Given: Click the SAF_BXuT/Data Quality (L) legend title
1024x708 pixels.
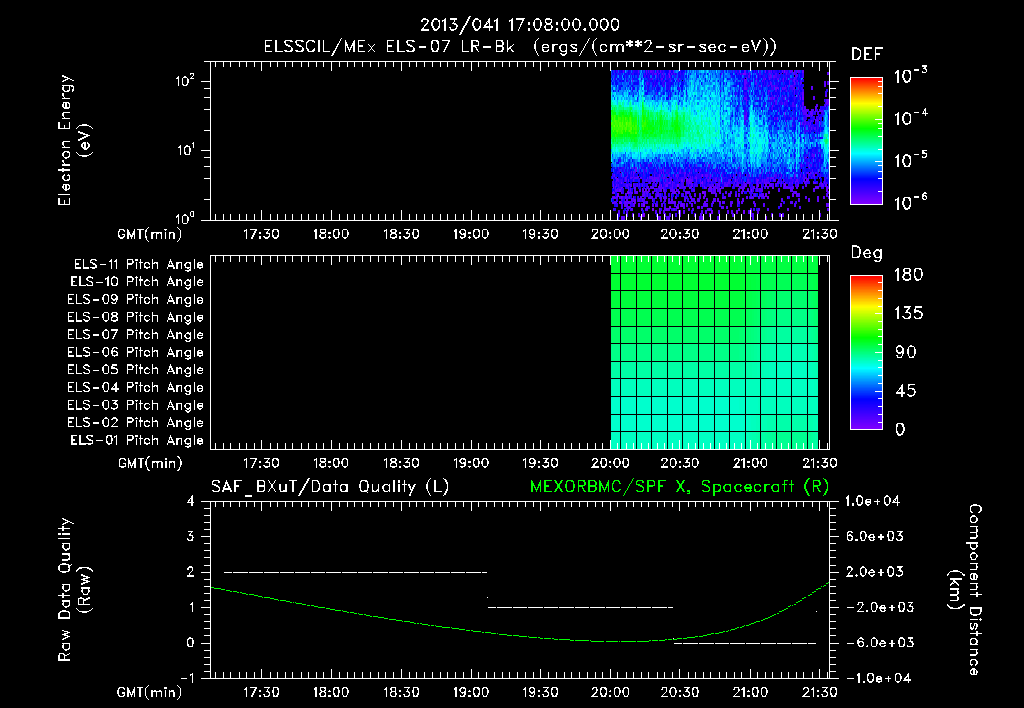Looking at the screenshot, I should (330, 487).
